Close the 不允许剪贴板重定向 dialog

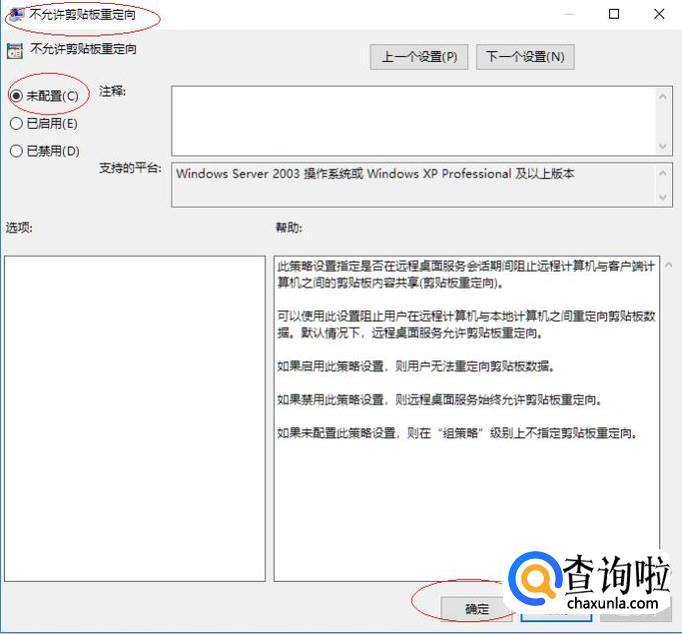[x=659, y=14]
